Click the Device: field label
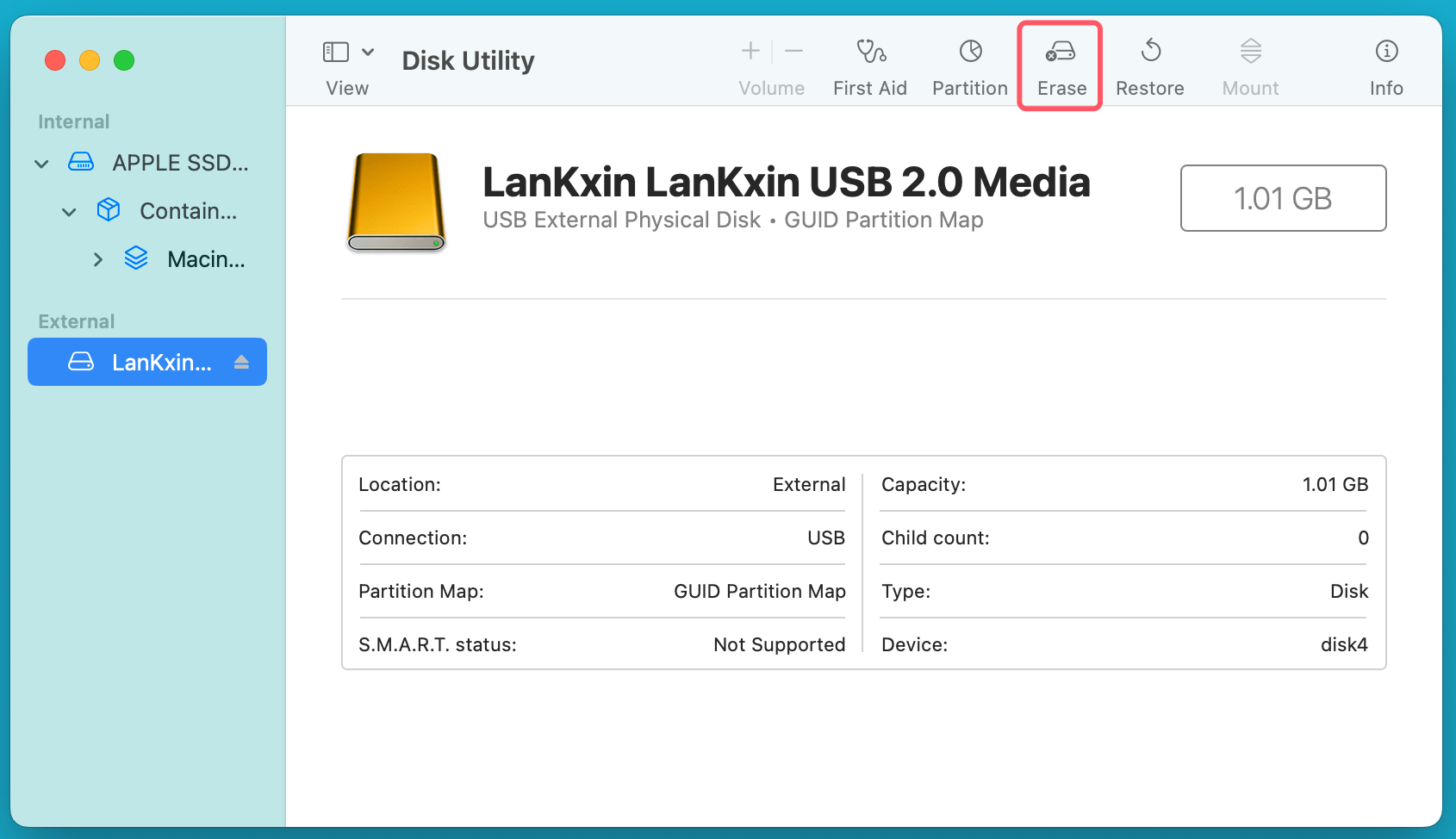This screenshot has height=839, width=1456. [x=914, y=644]
